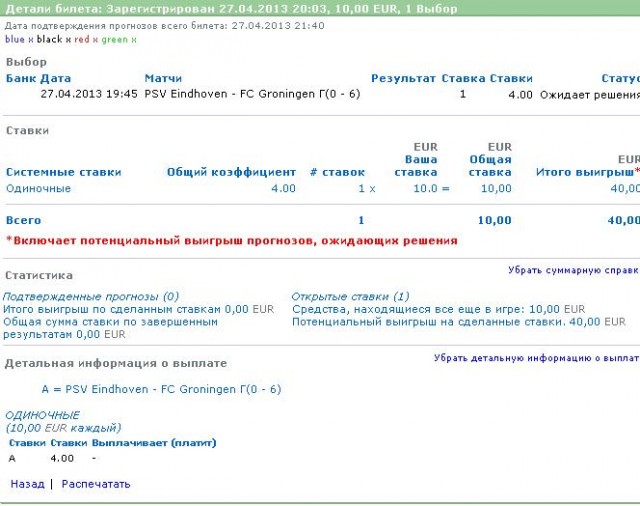Click the Общий коэффициент column header
The image size is (640, 506).
[x=231, y=172]
